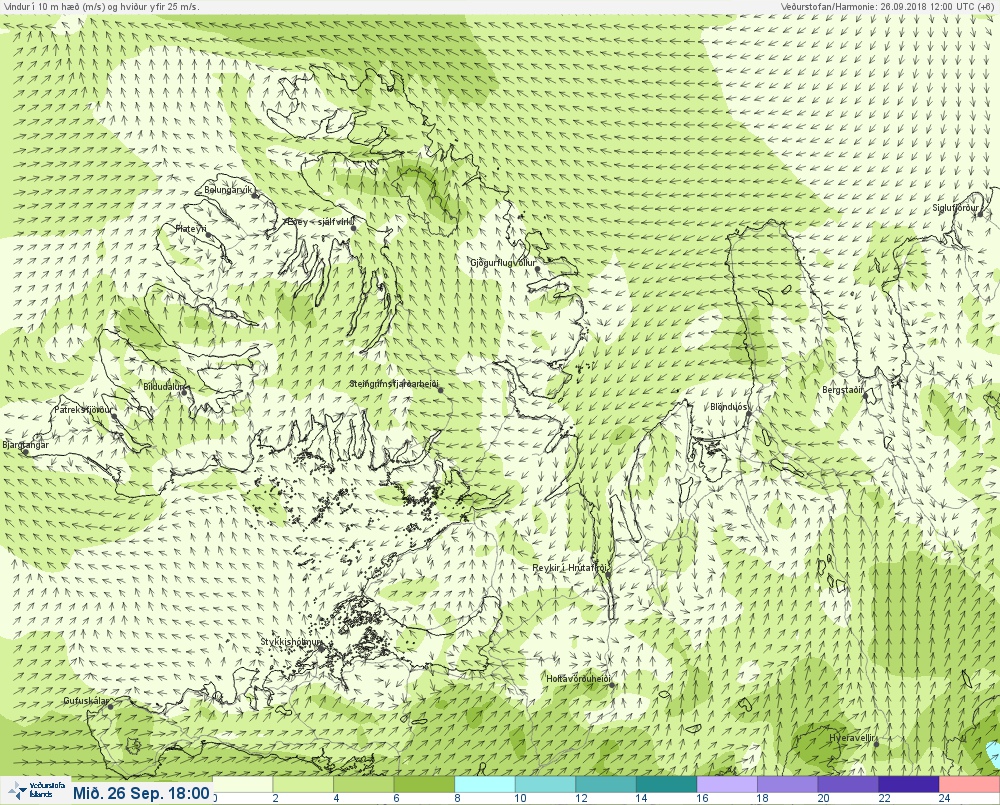This screenshot has height=805, width=1000.
Task: Click the dark indigo 22–24 m/s legend swatch
Action: [909, 784]
